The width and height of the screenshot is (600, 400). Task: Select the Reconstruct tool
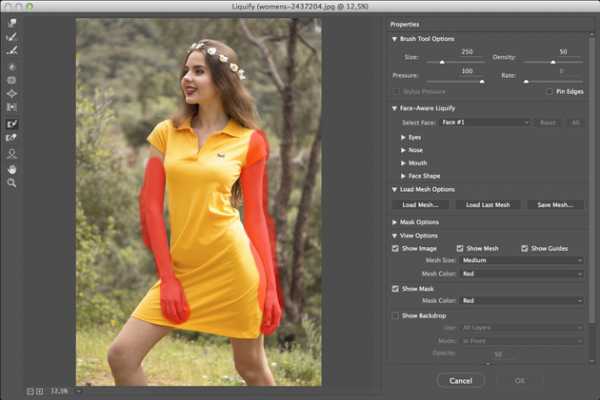click(12, 37)
